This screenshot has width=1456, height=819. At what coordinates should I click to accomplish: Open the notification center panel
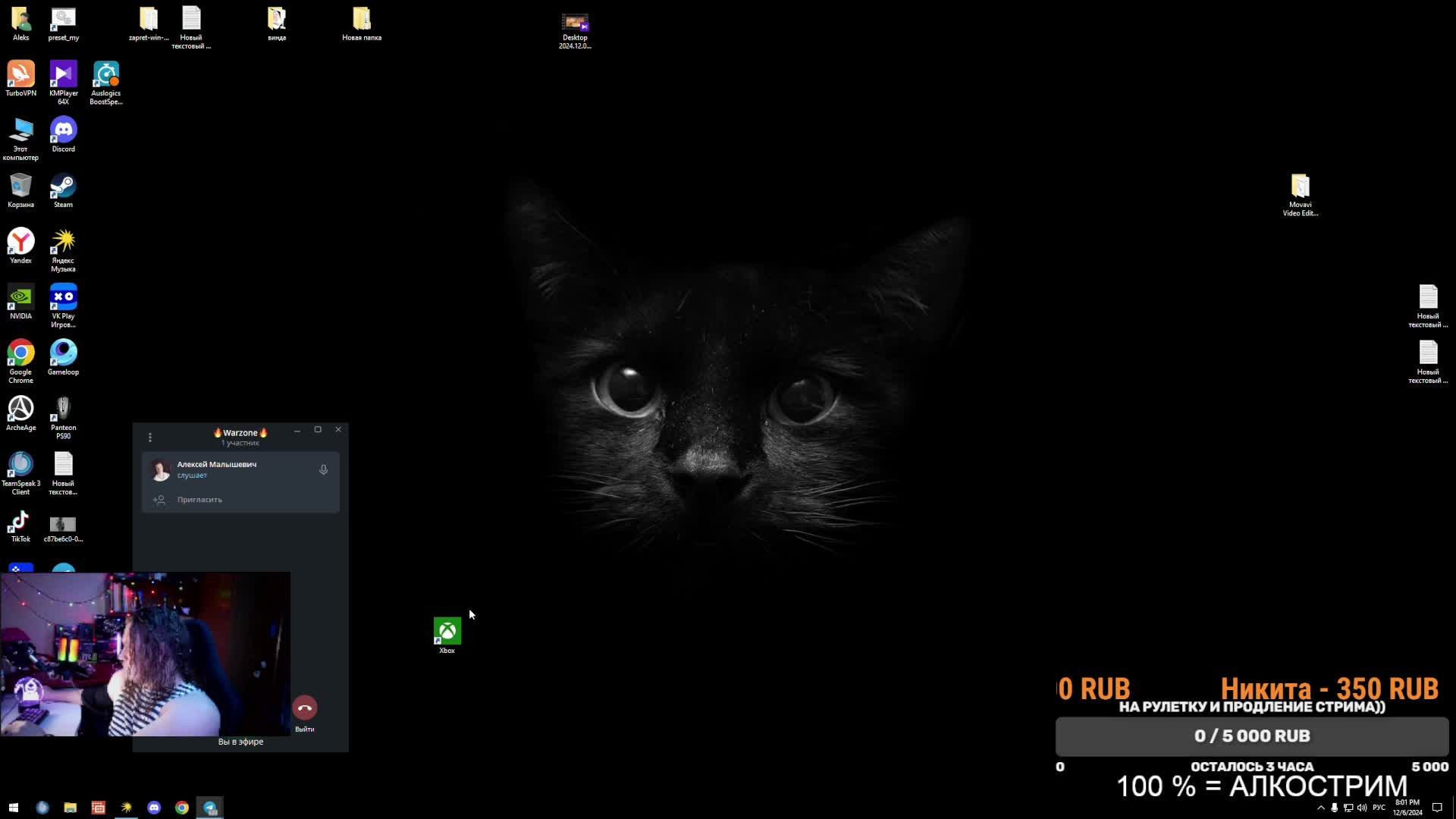pos(1436,808)
